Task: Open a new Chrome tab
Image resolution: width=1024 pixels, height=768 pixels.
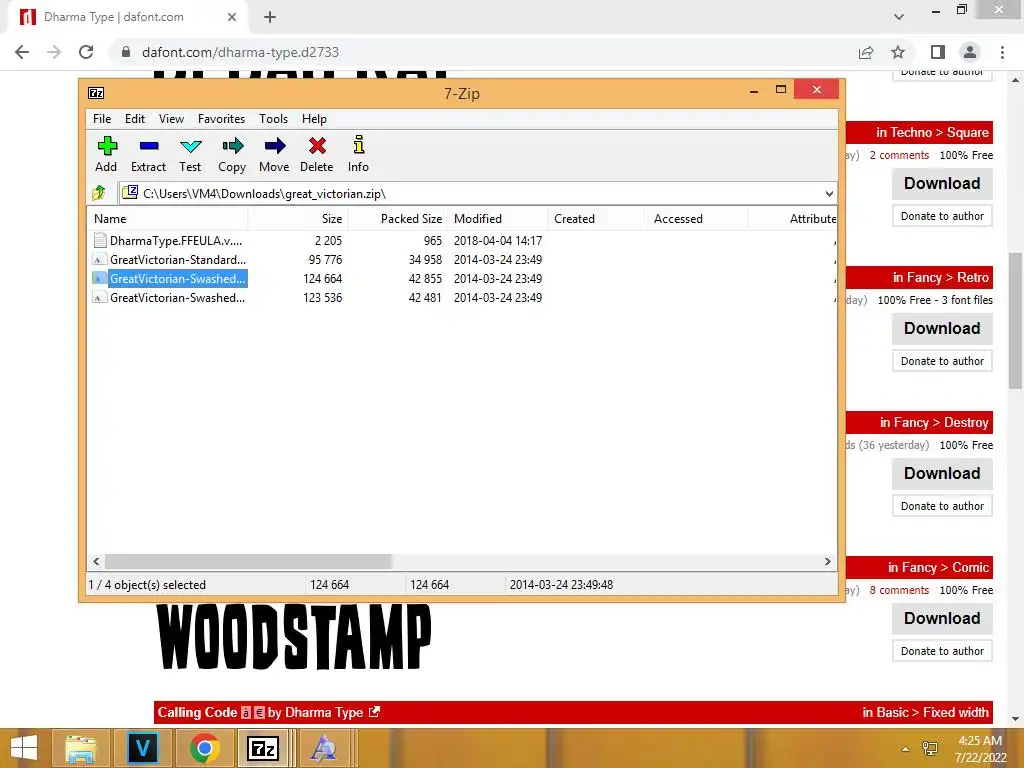Action: pos(270,17)
